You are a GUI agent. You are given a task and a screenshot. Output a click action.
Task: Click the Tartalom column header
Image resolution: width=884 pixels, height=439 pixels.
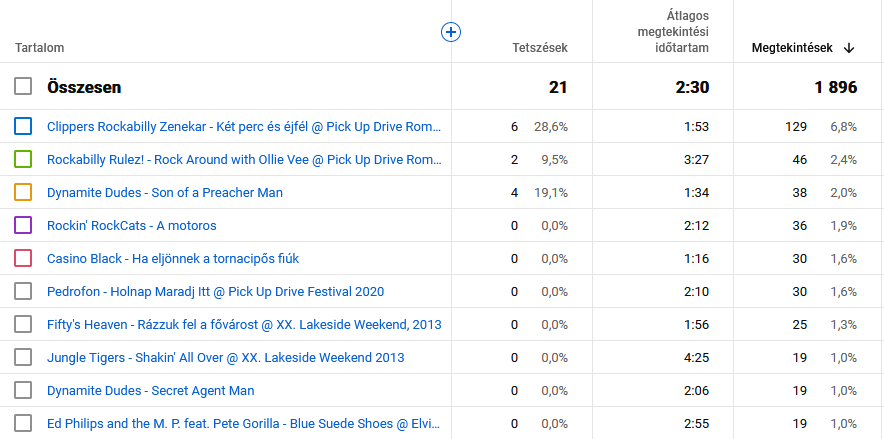[x=39, y=48]
